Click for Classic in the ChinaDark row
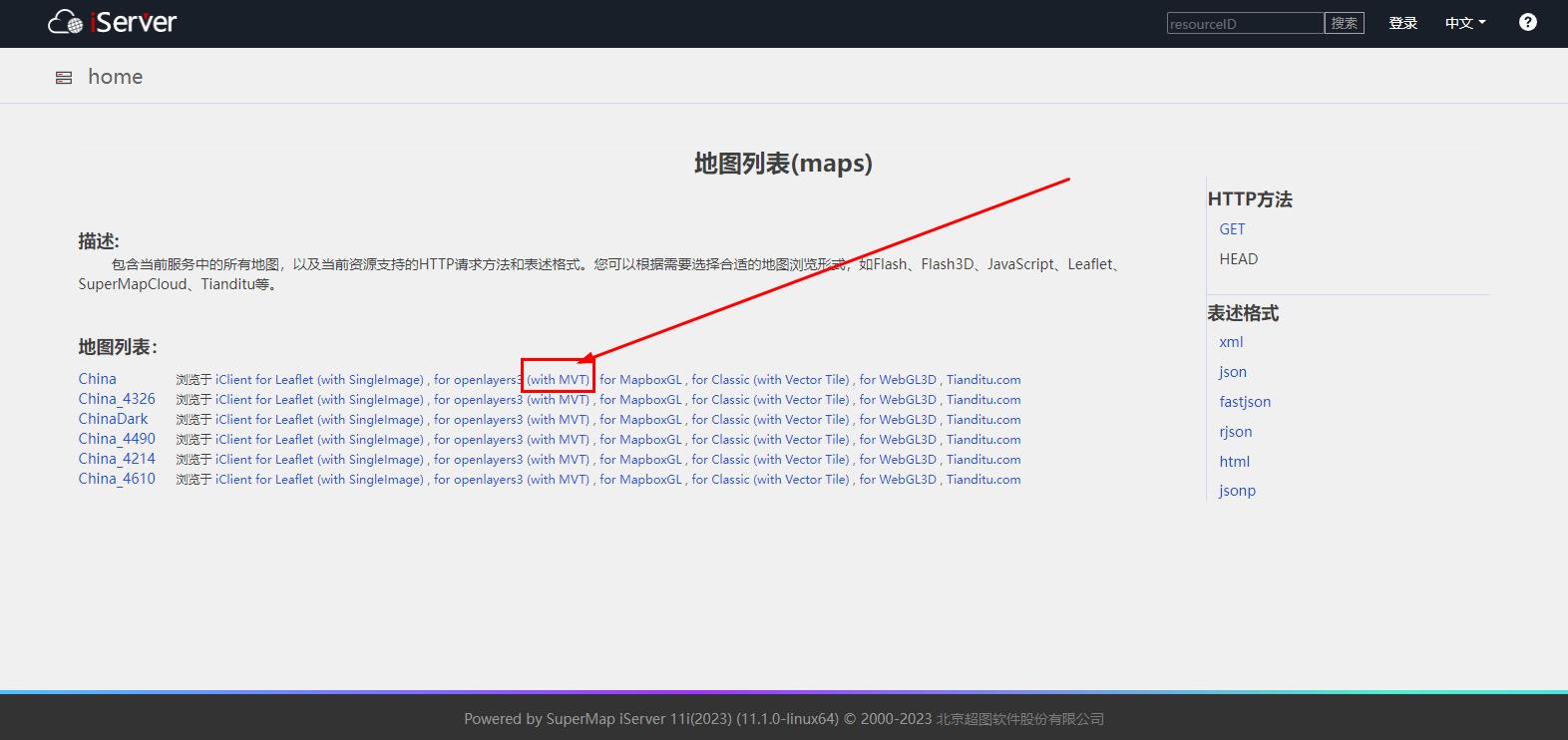Screen dimensions: 1568x740 click(x=720, y=420)
